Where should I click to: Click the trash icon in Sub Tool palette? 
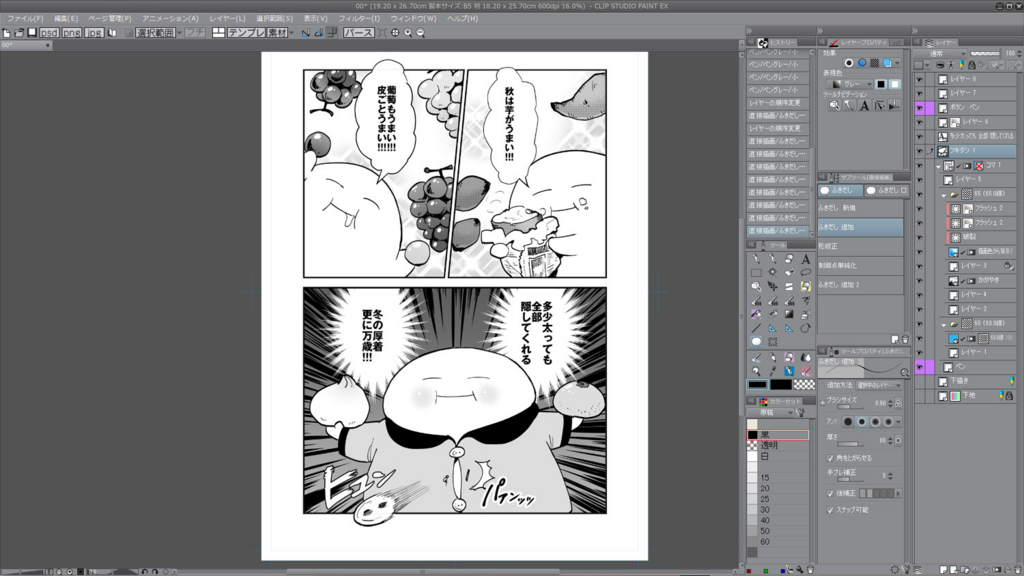tap(905, 339)
